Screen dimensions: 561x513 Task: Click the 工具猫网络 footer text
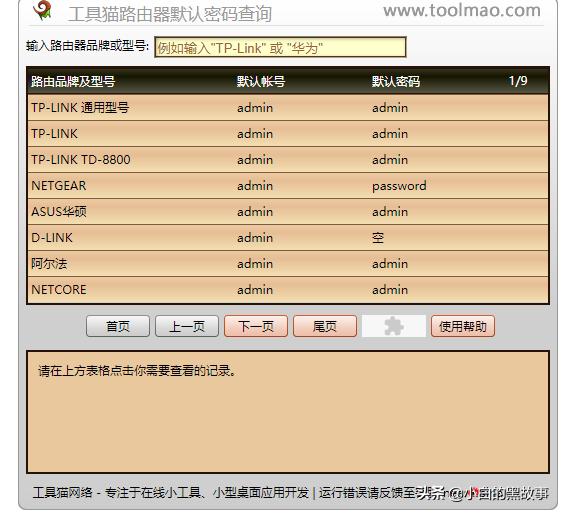tap(63, 493)
